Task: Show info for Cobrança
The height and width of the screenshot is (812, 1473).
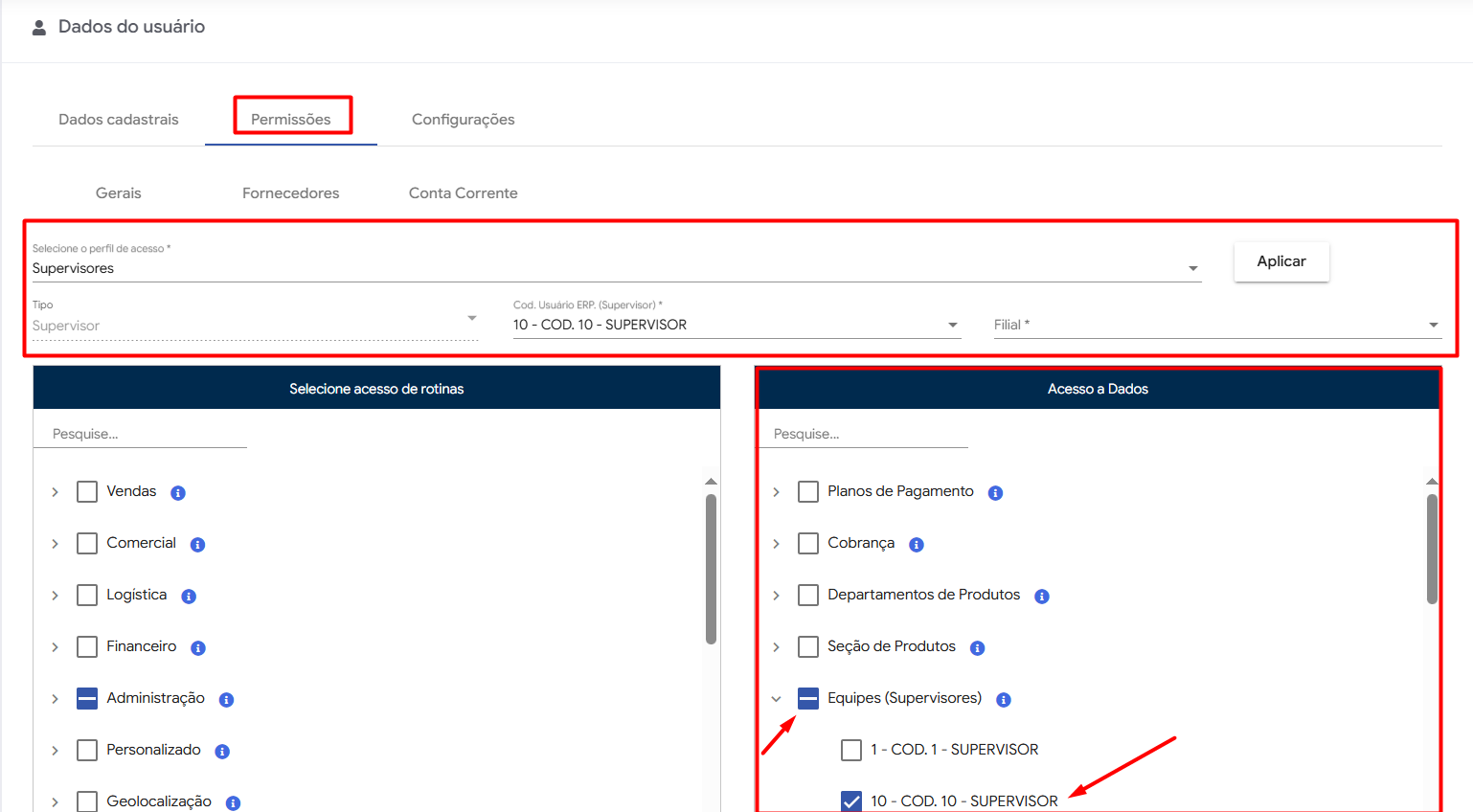Action: 917,545
